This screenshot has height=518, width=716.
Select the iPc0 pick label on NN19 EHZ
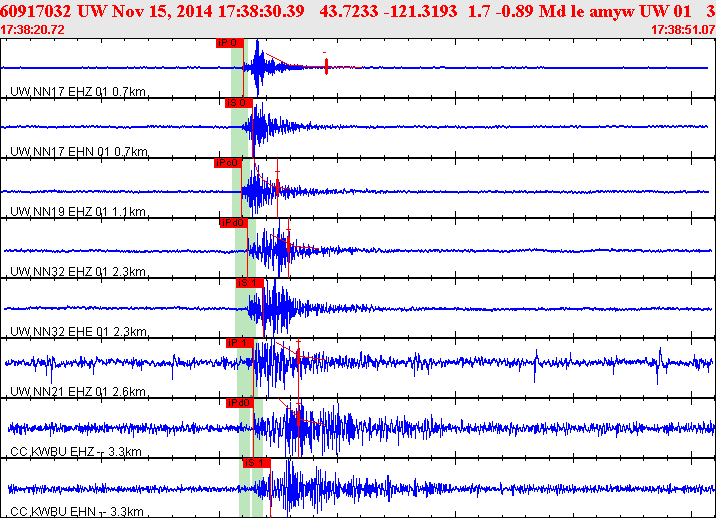[x=227, y=163]
